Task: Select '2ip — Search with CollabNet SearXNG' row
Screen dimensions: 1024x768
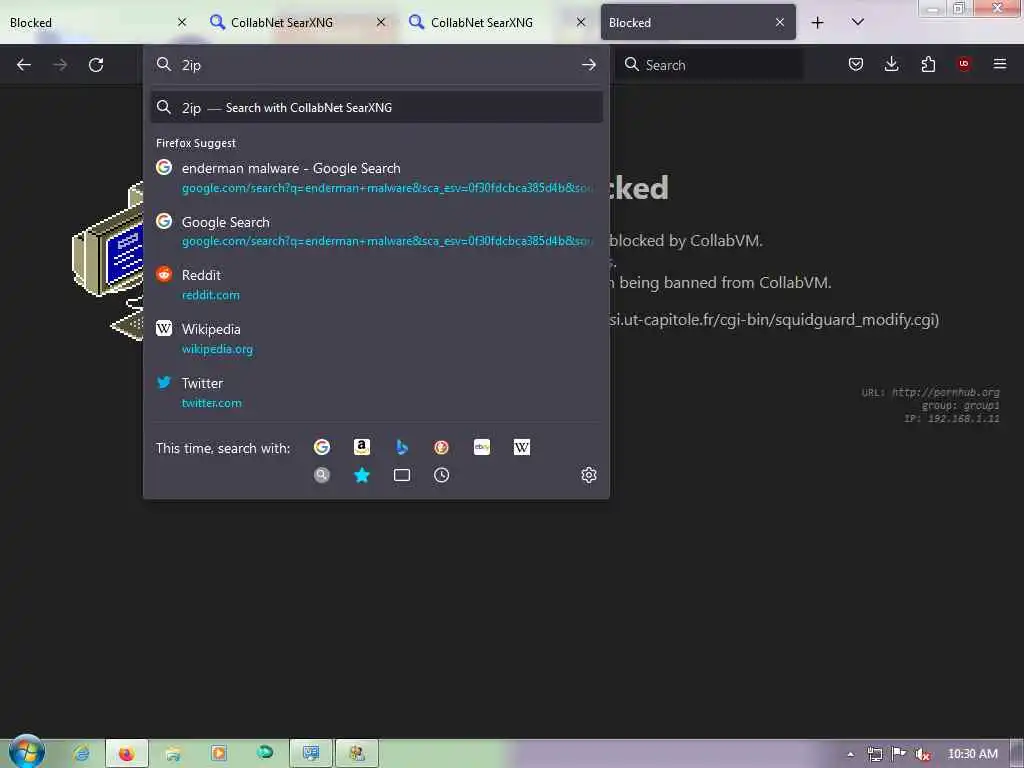Action: [376, 108]
